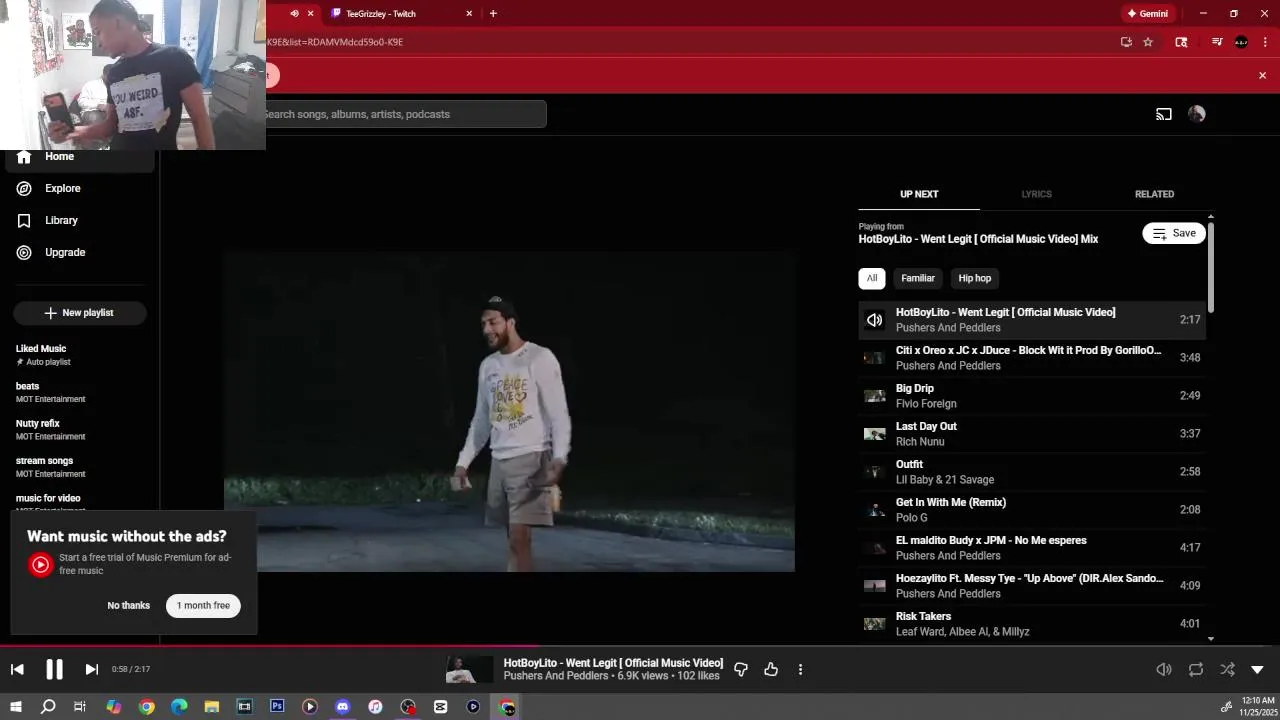The height and width of the screenshot is (720, 1280).
Task: Select the Familiar filter chip
Action: click(918, 278)
